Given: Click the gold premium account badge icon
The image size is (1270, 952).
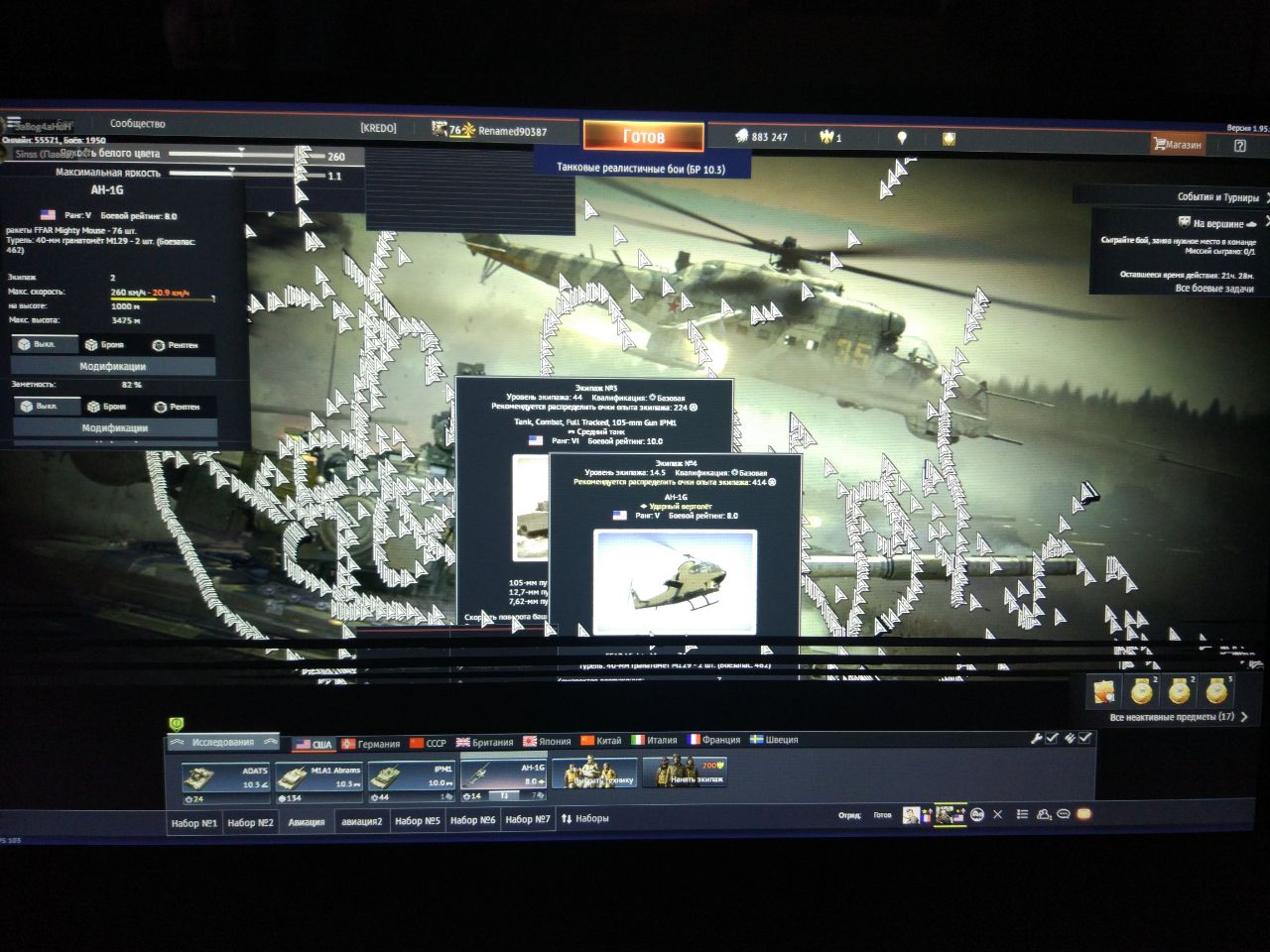Looking at the screenshot, I should [x=948, y=139].
